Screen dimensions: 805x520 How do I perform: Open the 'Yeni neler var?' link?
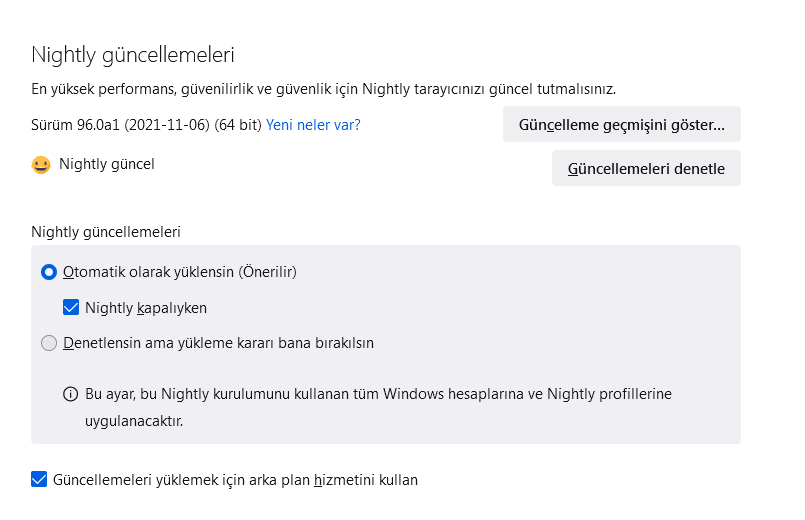tap(313, 125)
